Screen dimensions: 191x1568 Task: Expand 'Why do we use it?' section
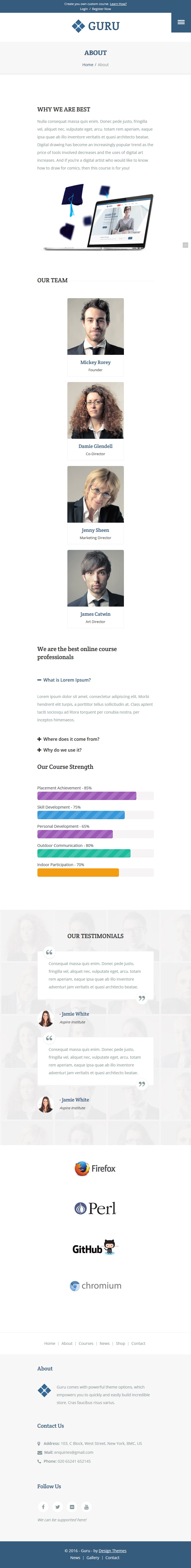(59, 750)
